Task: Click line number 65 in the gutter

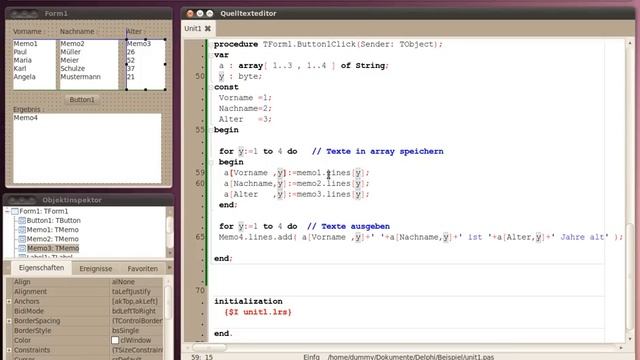Action: (200, 237)
